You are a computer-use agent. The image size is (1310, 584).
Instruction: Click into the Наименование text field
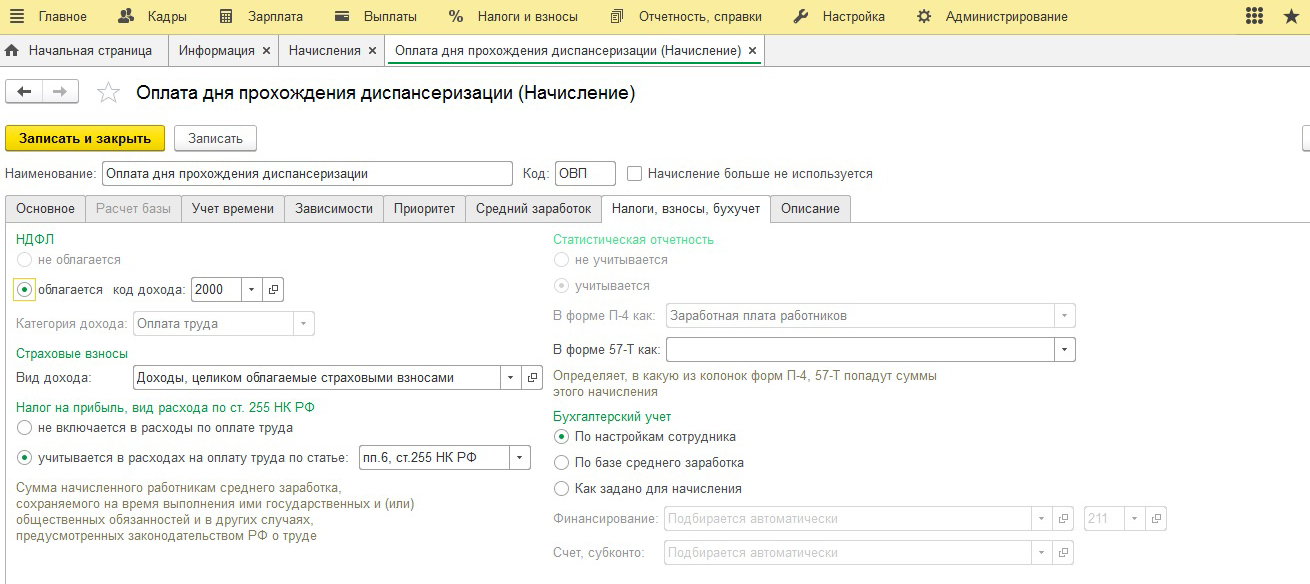[x=305, y=173]
